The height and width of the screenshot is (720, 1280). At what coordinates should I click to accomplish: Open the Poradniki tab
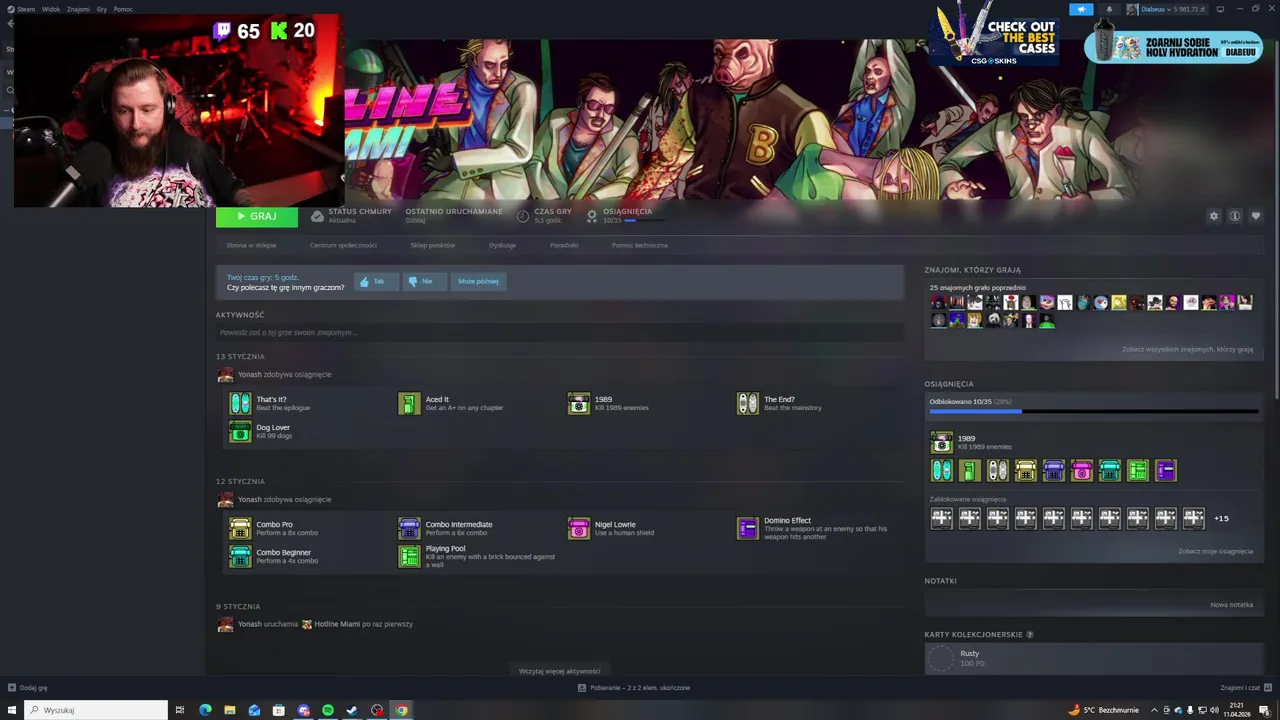(564, 245)
